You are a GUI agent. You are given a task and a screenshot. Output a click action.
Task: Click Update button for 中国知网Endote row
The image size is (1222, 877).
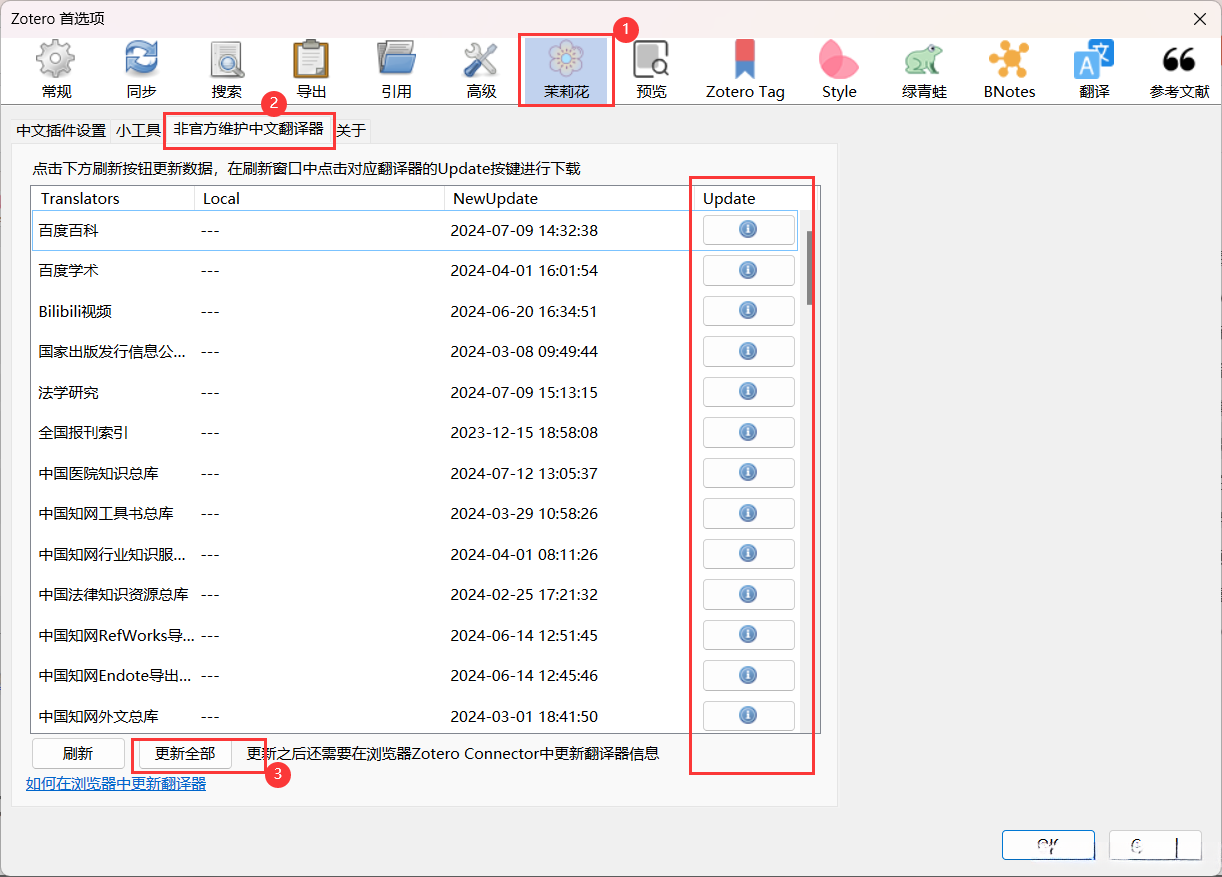point(748,675)
